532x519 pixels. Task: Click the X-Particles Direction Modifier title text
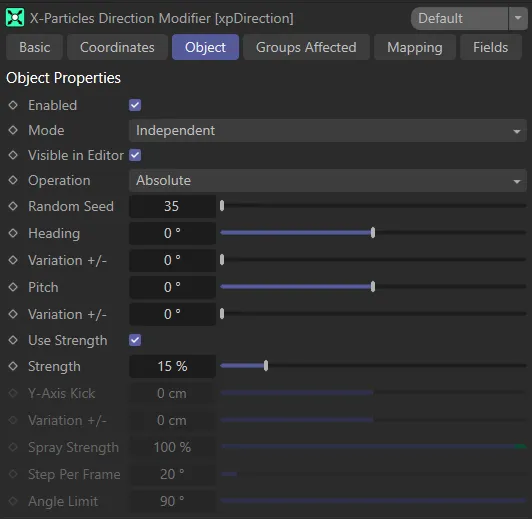click(x=162, y=18)
